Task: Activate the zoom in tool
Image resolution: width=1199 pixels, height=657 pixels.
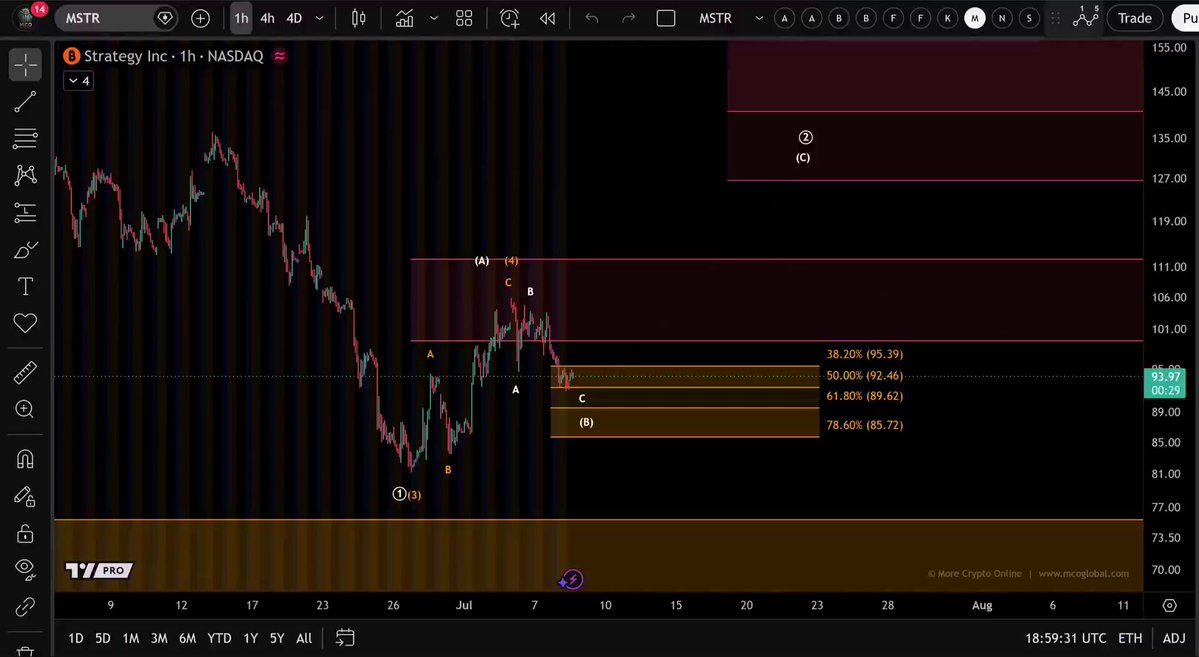Action: 25,409
